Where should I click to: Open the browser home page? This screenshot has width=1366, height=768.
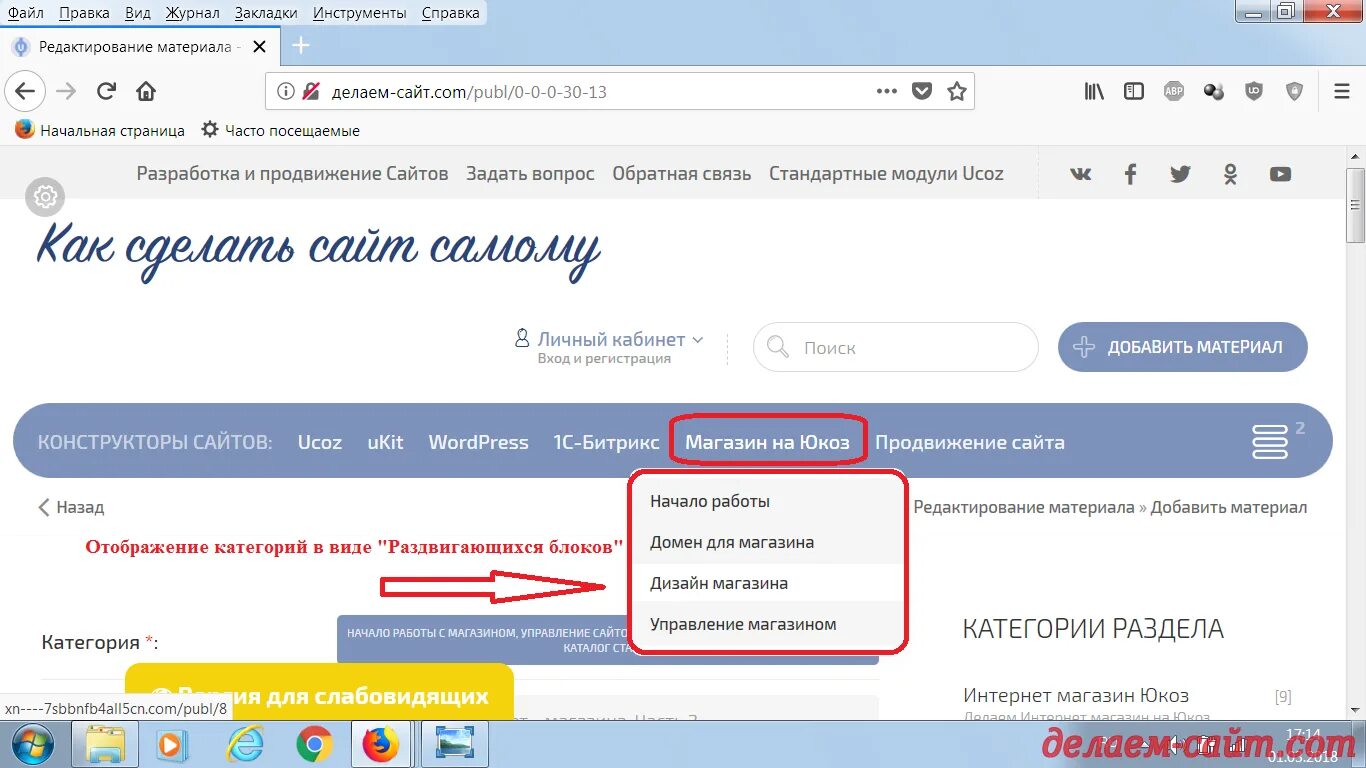tap(146, 92)
